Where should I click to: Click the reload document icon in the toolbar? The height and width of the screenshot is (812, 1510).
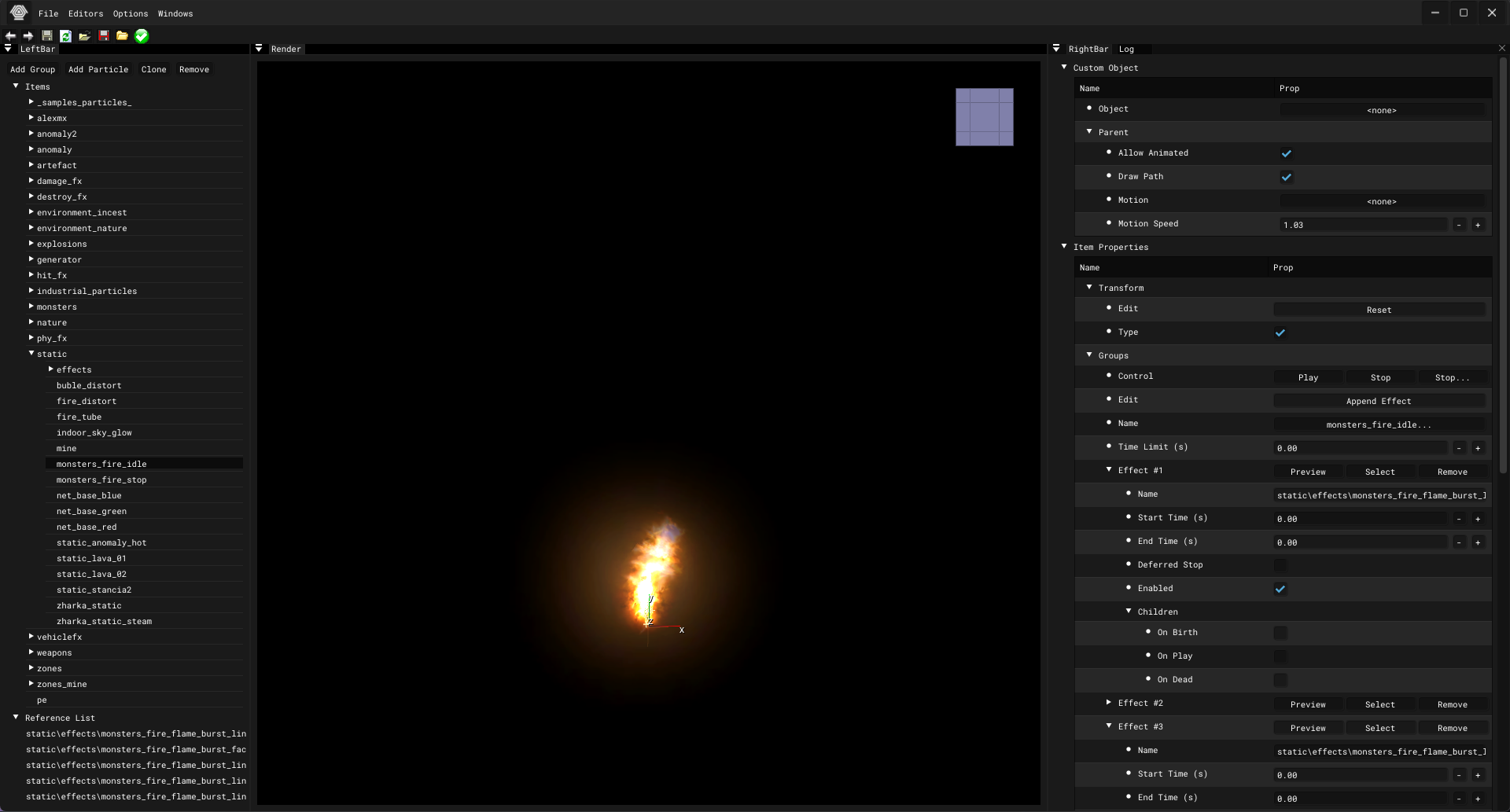coord(66,36)
